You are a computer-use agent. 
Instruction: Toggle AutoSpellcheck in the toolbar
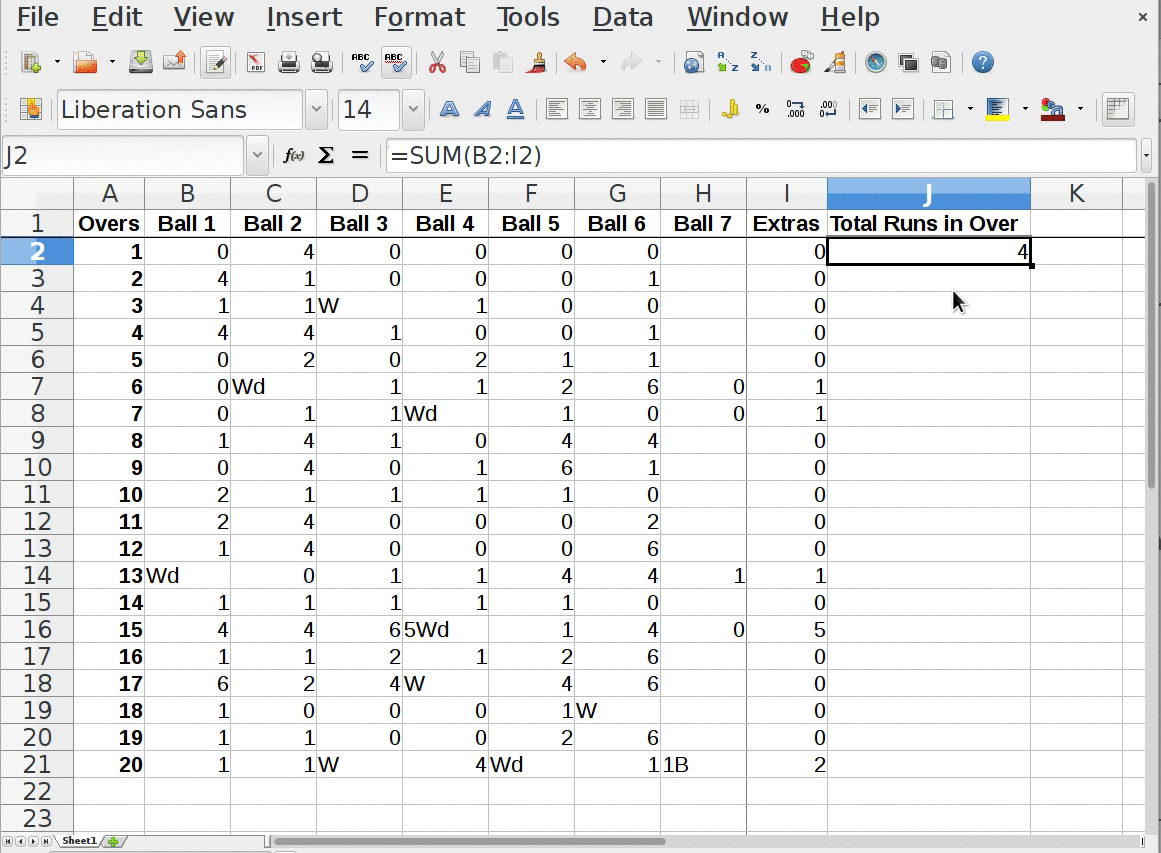pos(396,63)
